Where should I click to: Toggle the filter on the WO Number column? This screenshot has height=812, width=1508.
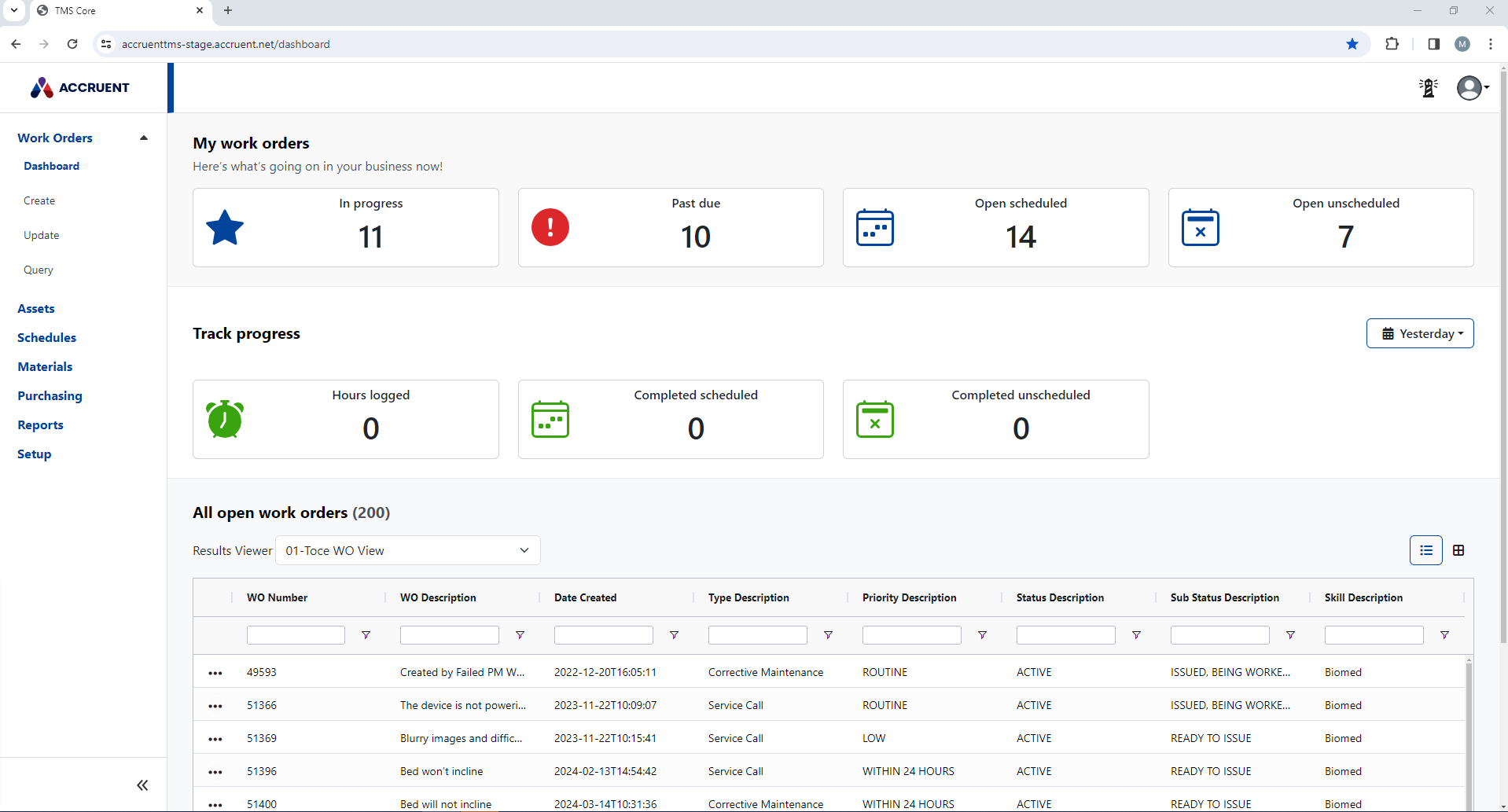366,634
